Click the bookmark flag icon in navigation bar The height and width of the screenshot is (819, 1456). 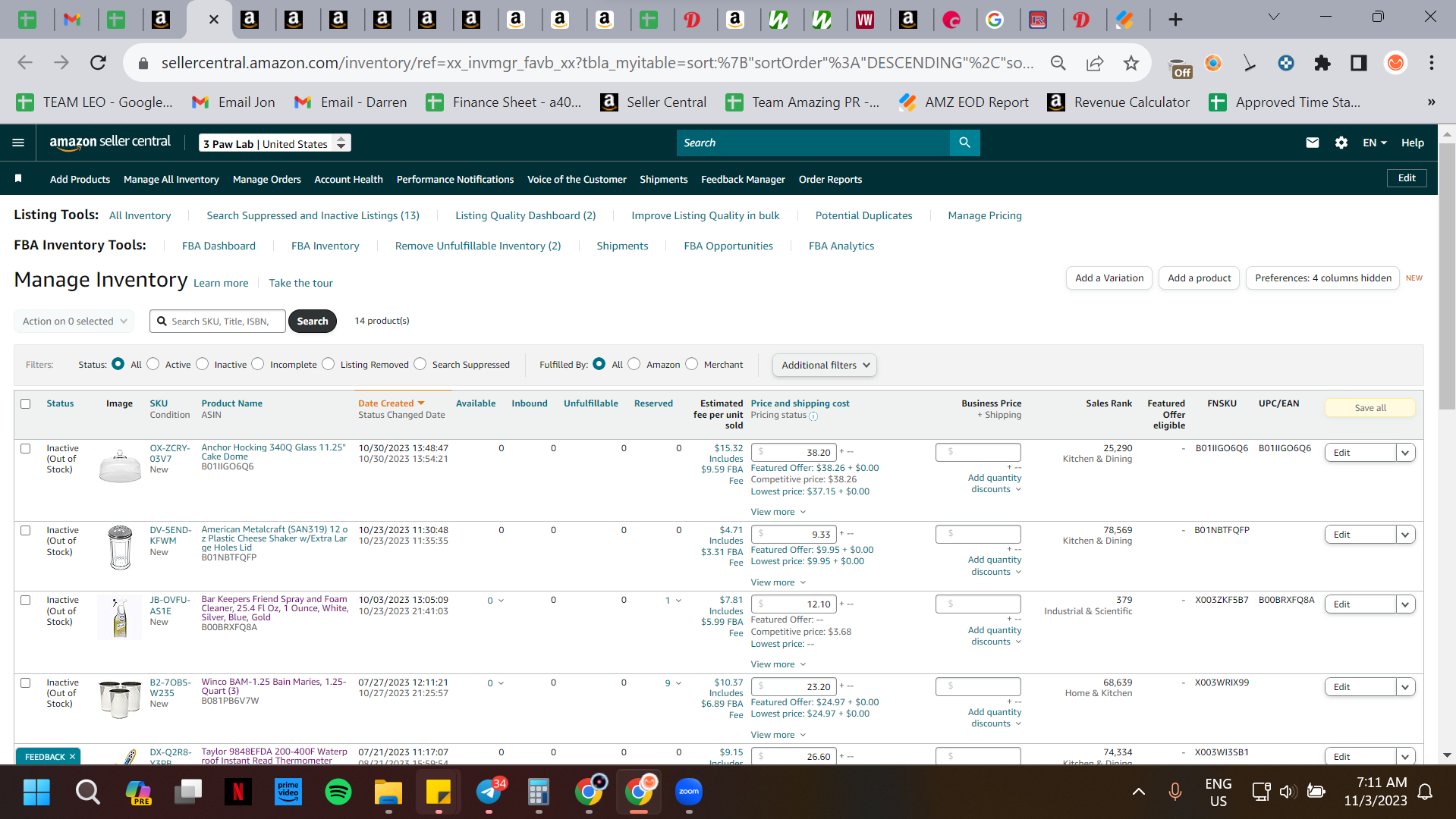click(18, 178)
